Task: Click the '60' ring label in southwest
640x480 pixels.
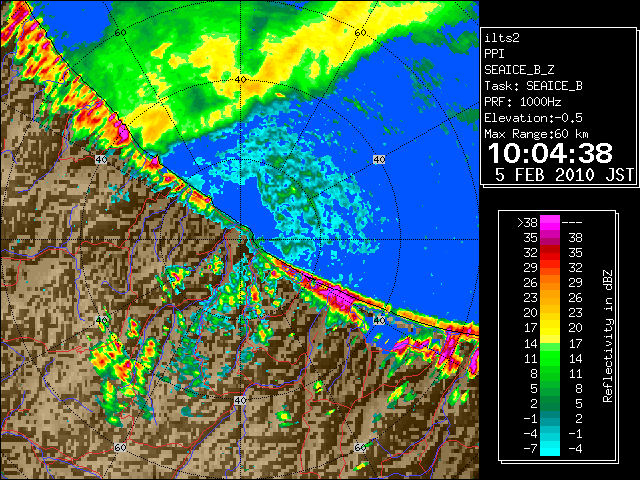Action: tap(120, 448)
